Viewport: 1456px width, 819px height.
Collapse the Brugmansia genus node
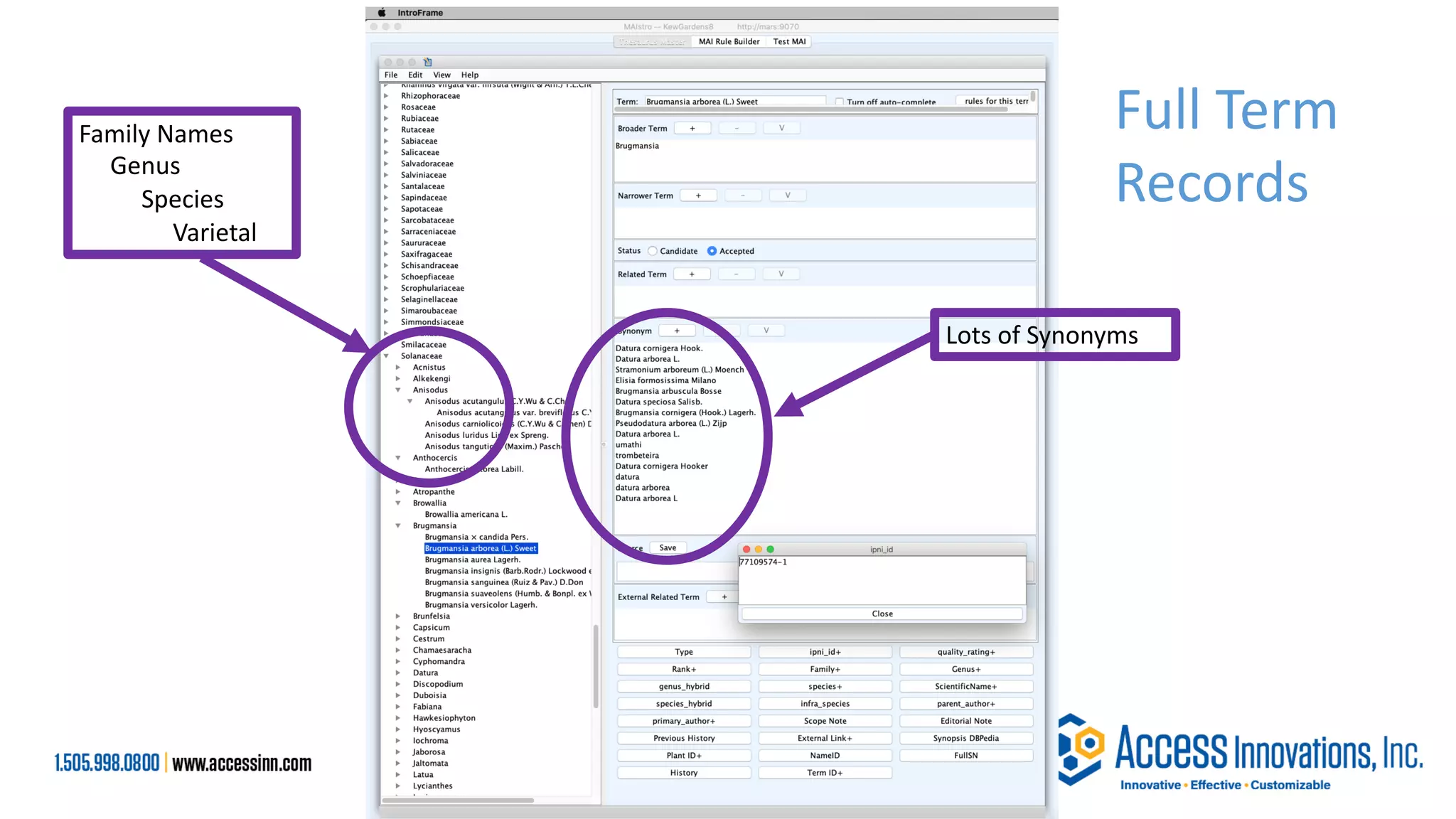[x=398, y=526]
